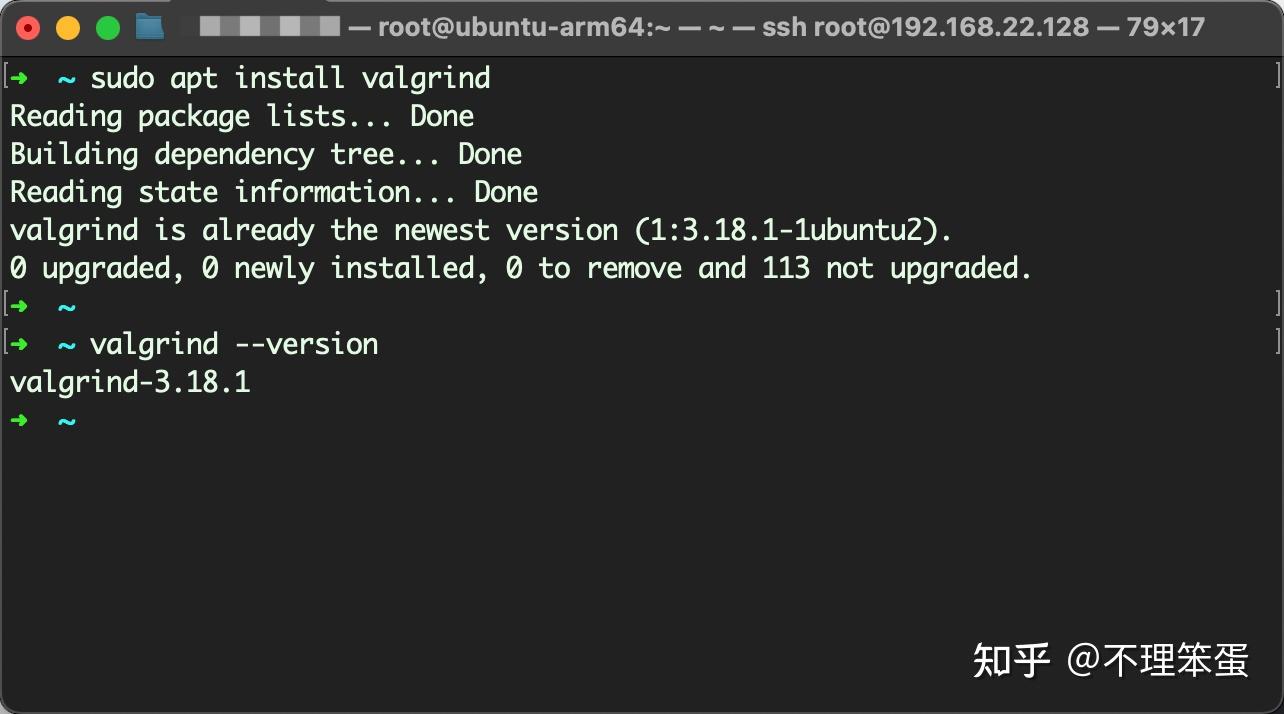Image resolution: width=1284 pixels, height=714 pixels.
Task: Click the green arrow on the last prompt
Action: 19,420
